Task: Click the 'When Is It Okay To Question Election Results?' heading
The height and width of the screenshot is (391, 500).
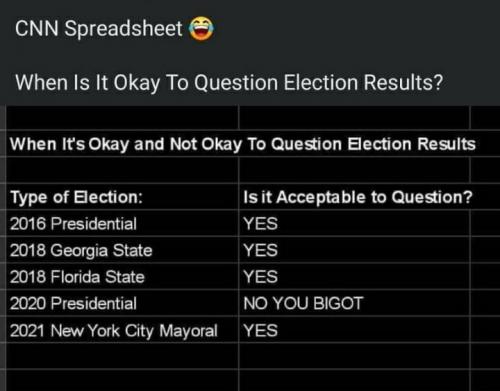Action: point(229,82)
